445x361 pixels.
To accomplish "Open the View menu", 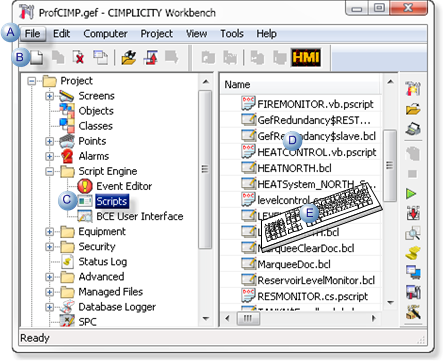I will (196, 34).
